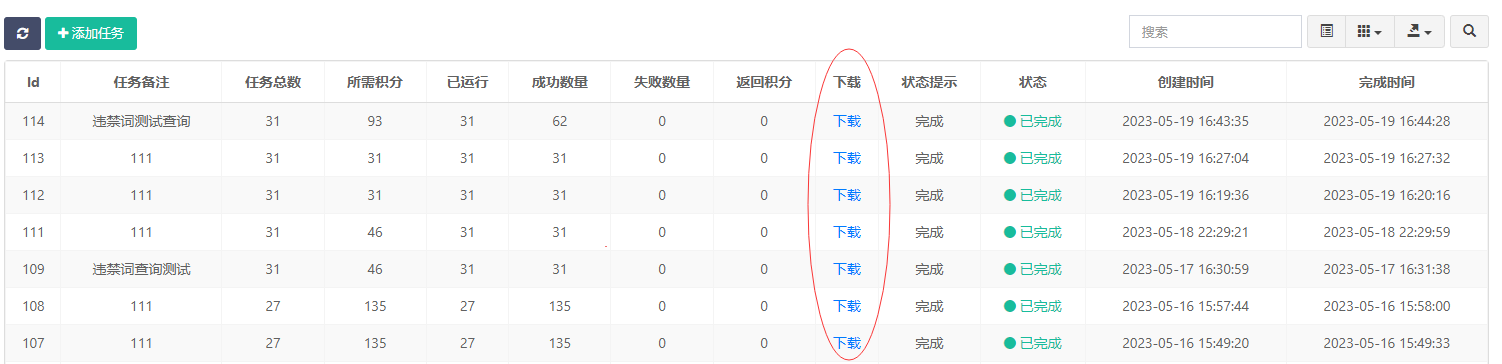Click the magnifier search icon button
The image size is (1502, 364).
pos(1469,32)
